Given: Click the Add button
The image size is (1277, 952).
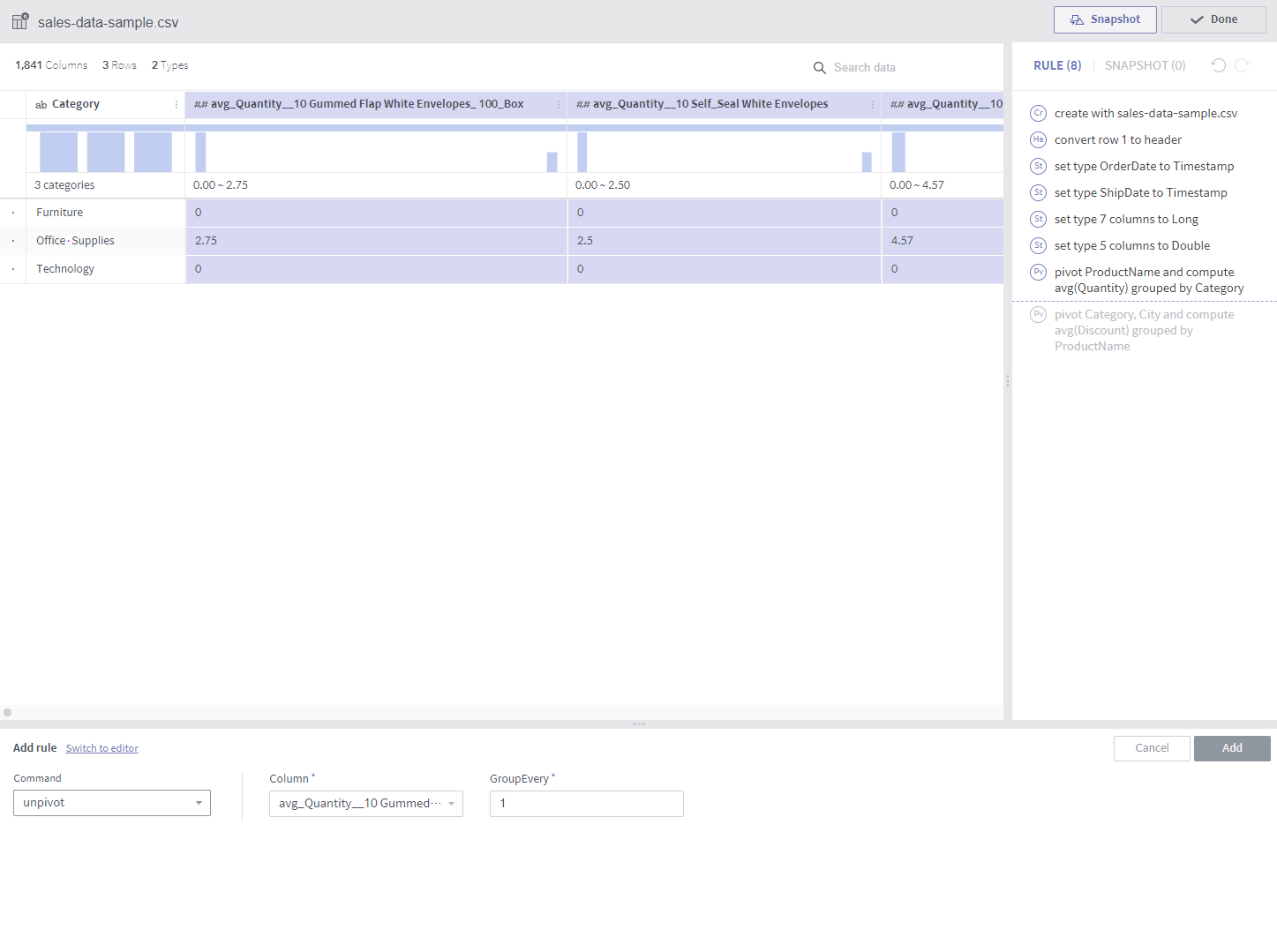Looking at the screenshot, I should point(1232,748).
